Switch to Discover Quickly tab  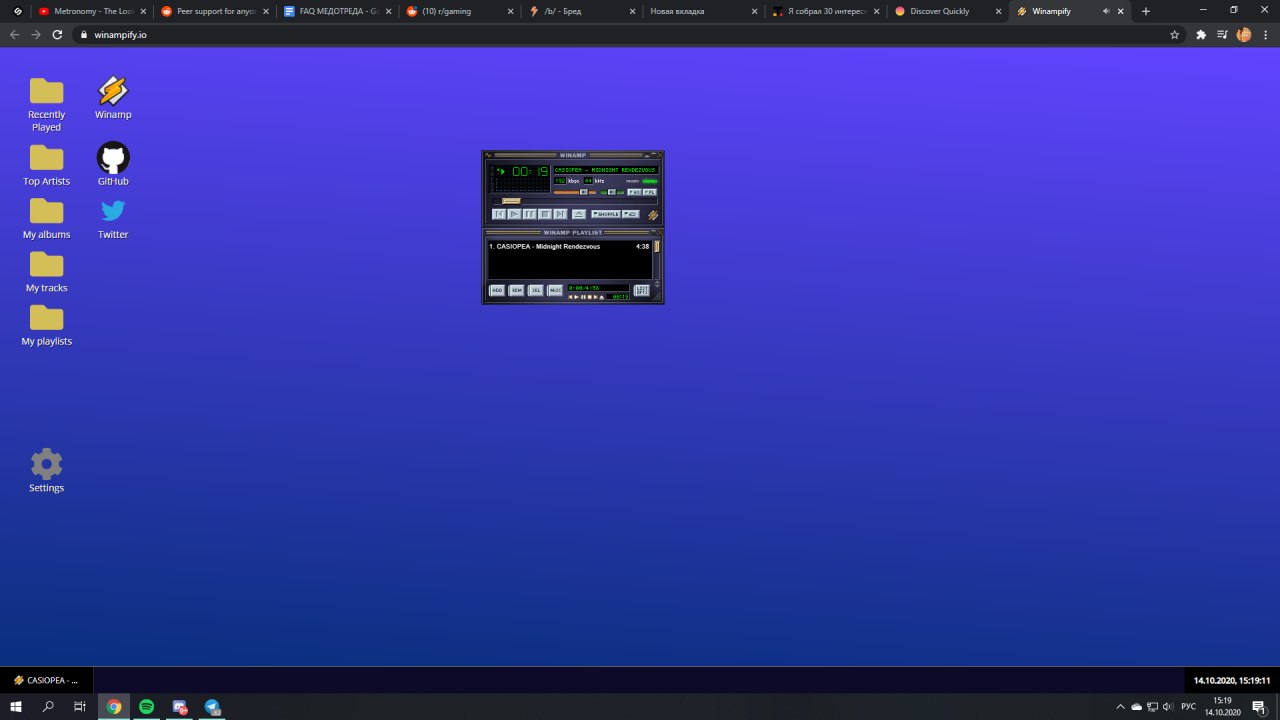pos(948,11)
